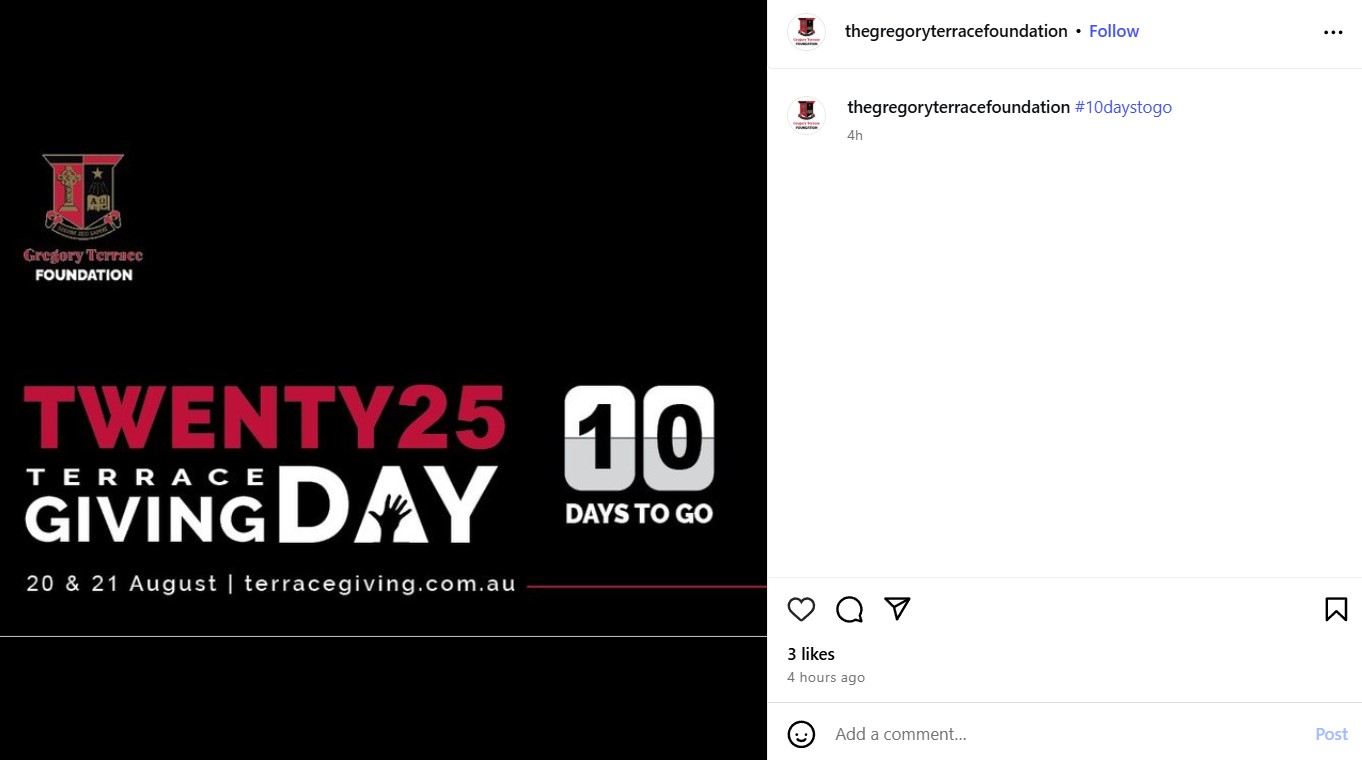Like the post with heart icon
Screen dimensions: 1362x760
click(x=801, y=609)
